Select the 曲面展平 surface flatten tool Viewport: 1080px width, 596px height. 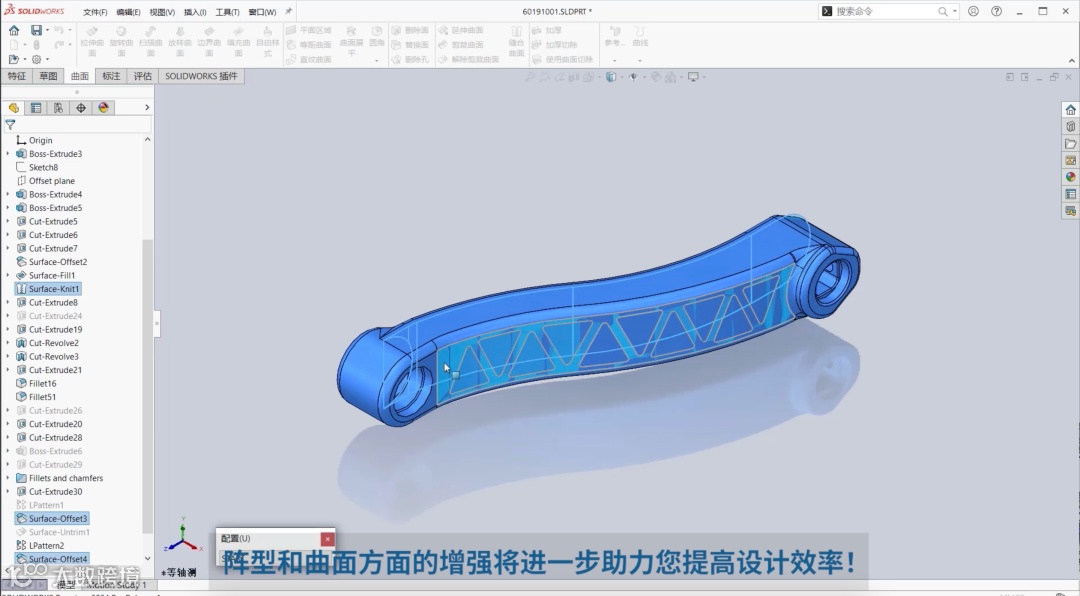(x=351, y=41)
